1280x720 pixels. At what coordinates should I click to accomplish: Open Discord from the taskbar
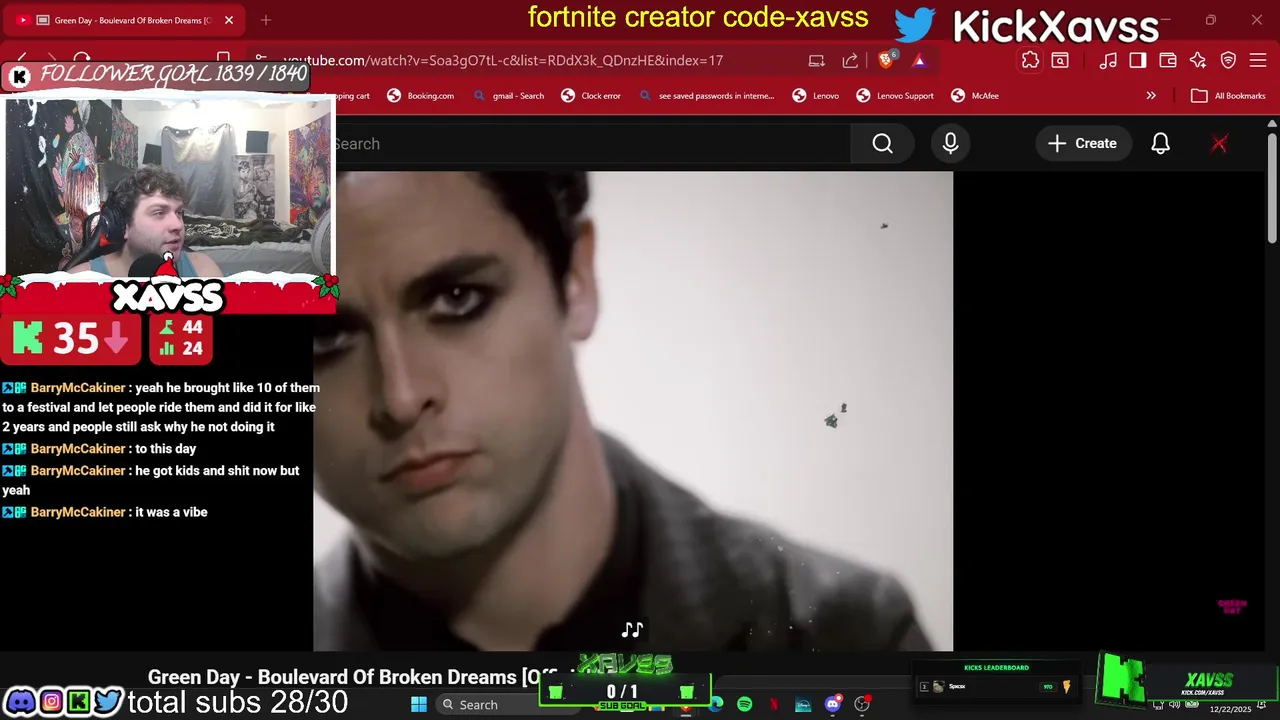pyautogui.click(x=832, y=705)
